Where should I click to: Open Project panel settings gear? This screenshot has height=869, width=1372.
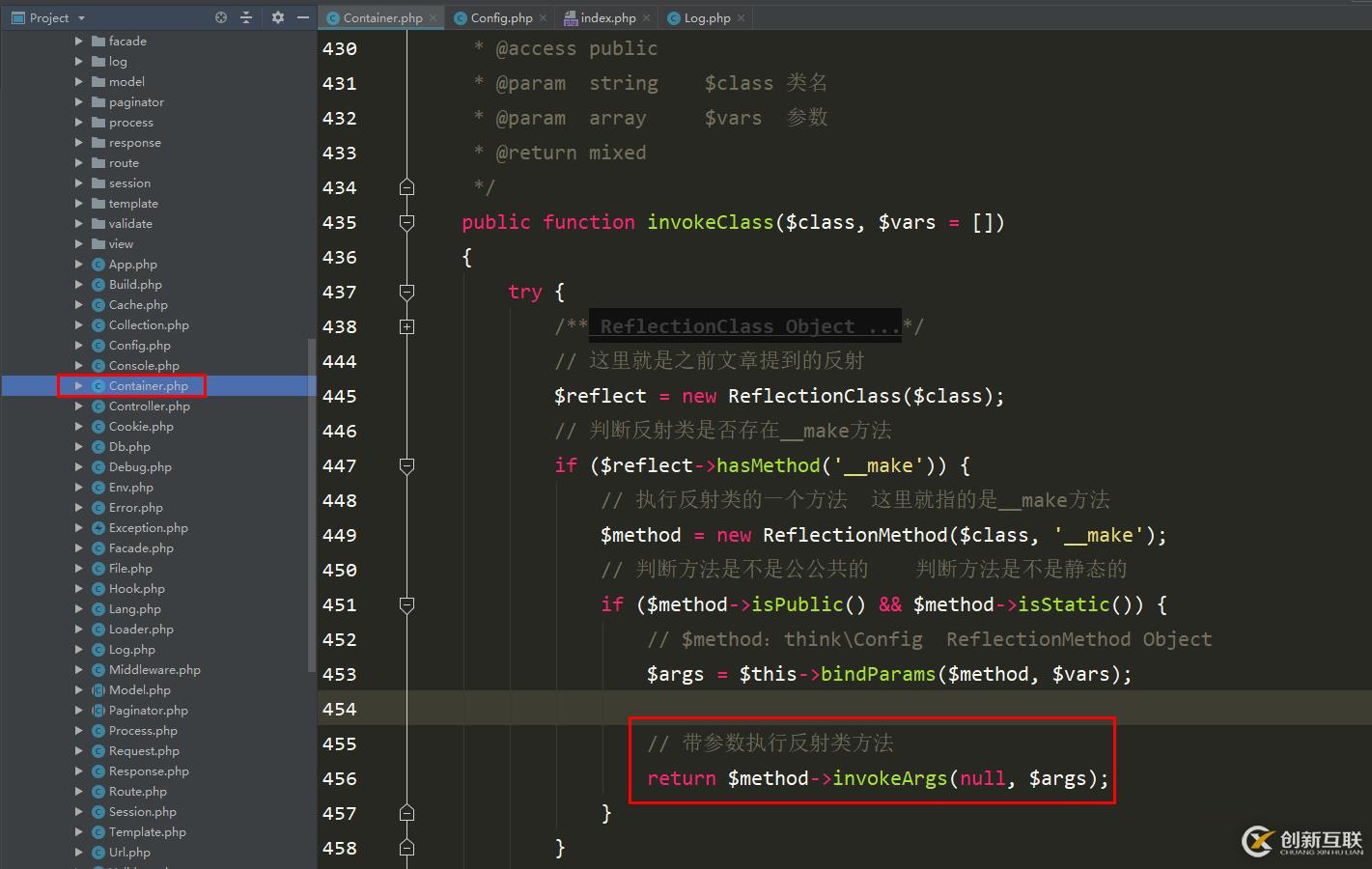point(278,17)
